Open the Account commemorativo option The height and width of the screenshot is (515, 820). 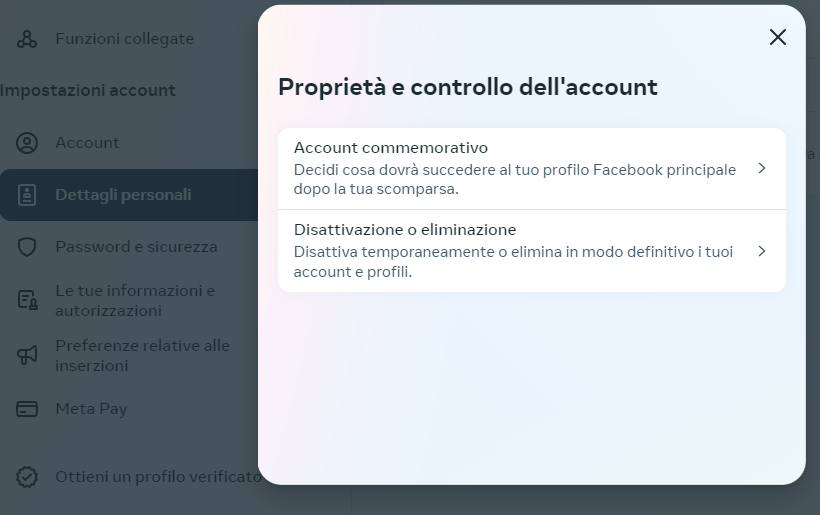[515, 168]
